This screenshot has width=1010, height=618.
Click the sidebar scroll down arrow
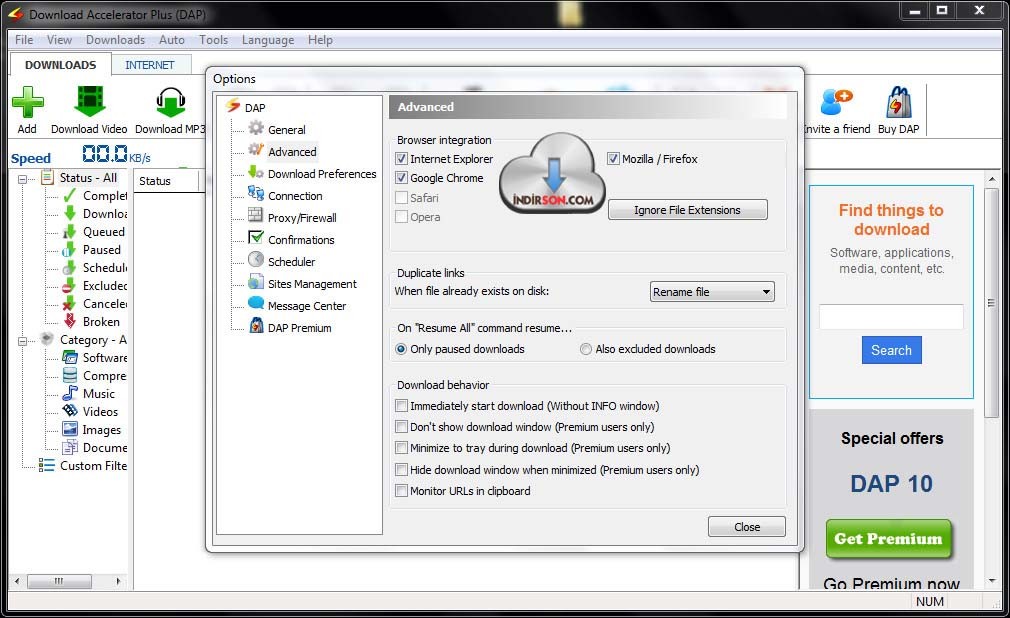pyautogui.click(x=992, y=581)
